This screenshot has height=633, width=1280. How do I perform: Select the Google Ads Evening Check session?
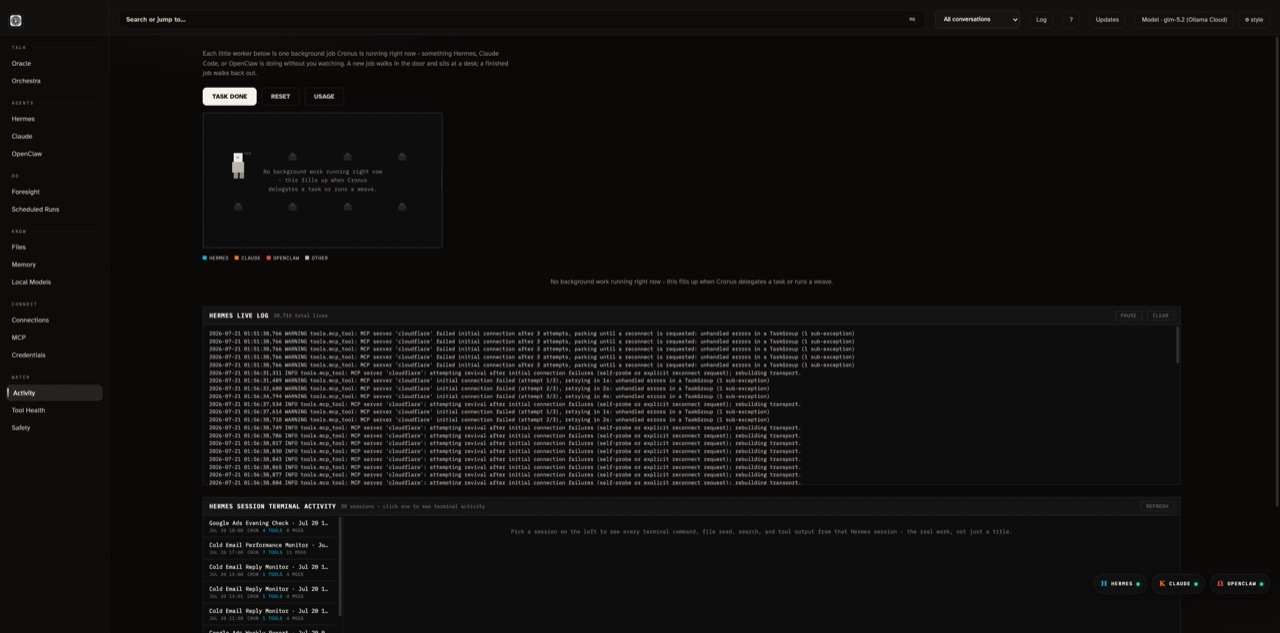click(271, 526)
